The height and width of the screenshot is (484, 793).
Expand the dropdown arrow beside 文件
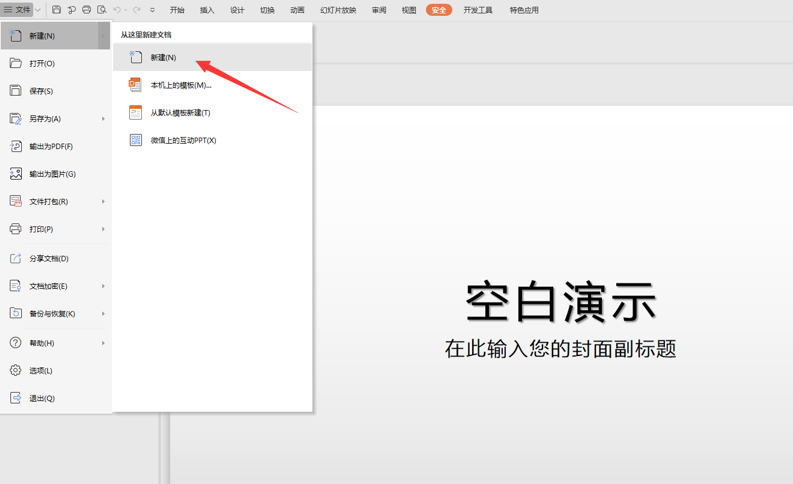click(38, 10)
